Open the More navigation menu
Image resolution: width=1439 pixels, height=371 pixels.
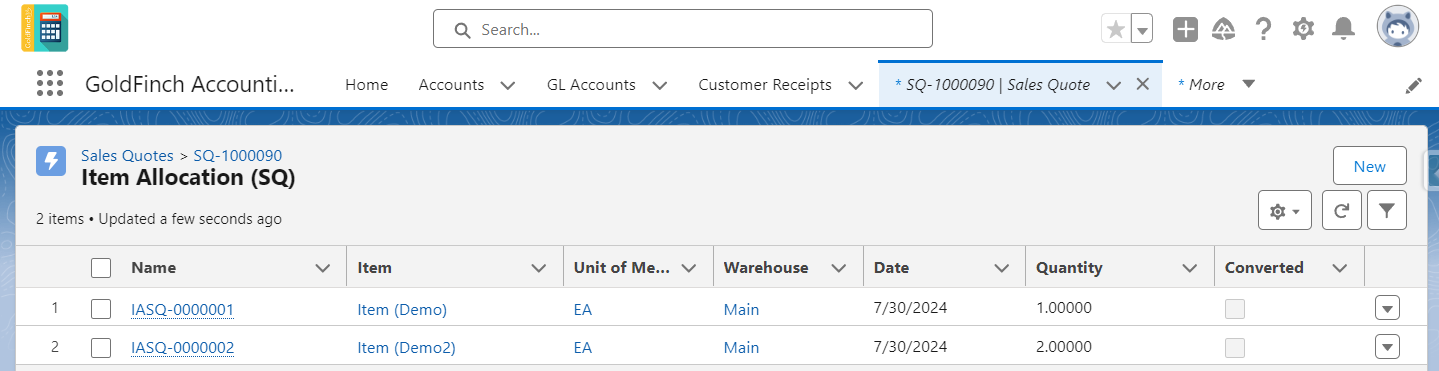click(1216, 85)
